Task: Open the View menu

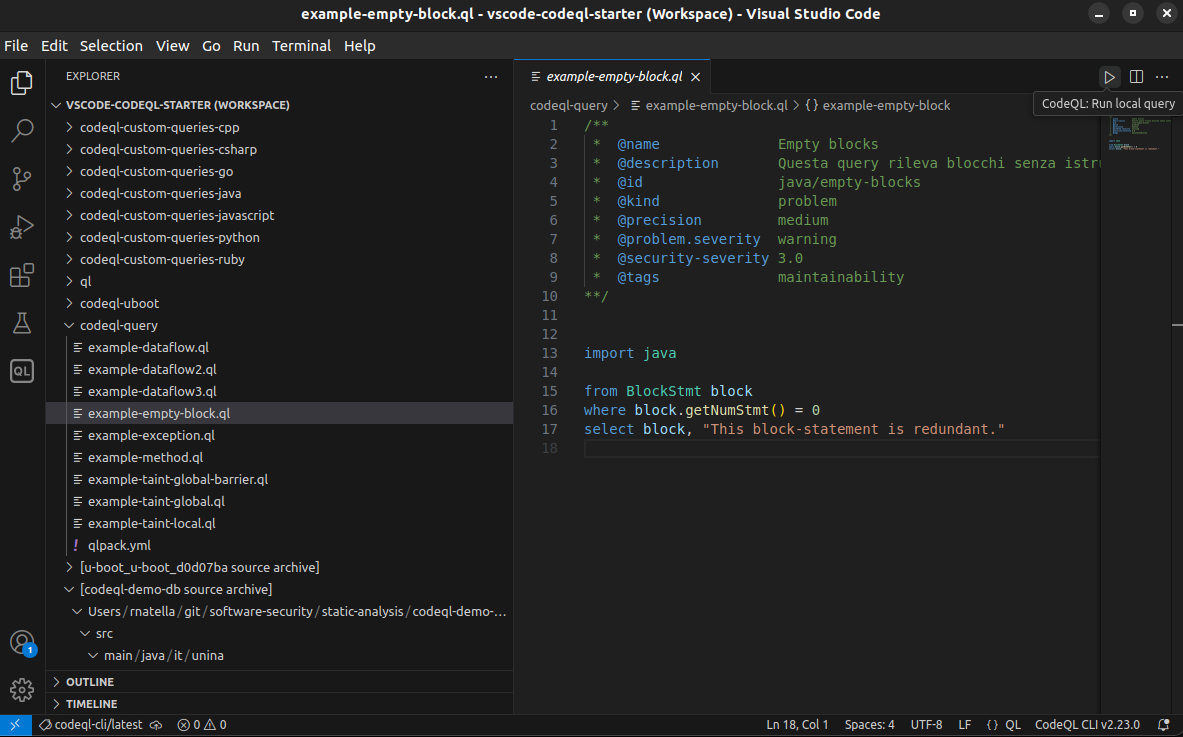Action: coord(173,46)
